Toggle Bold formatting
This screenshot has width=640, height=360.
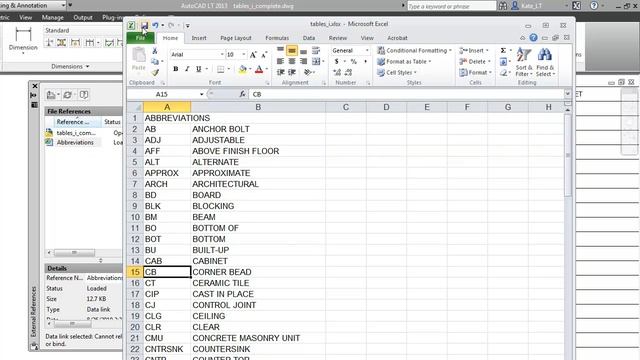176,69
